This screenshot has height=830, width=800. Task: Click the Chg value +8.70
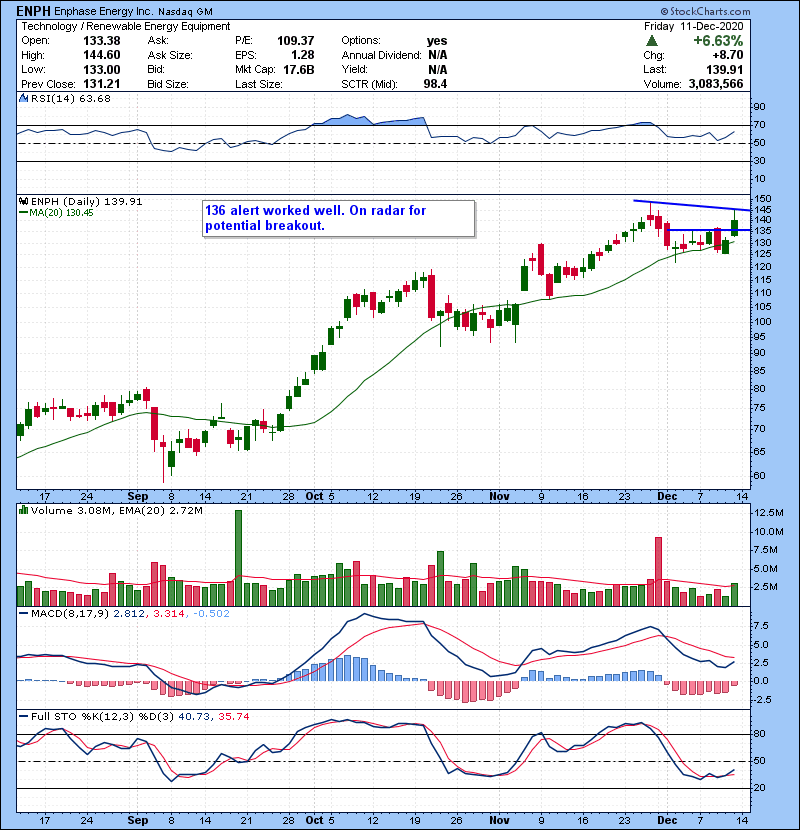(x=727, y=55)
